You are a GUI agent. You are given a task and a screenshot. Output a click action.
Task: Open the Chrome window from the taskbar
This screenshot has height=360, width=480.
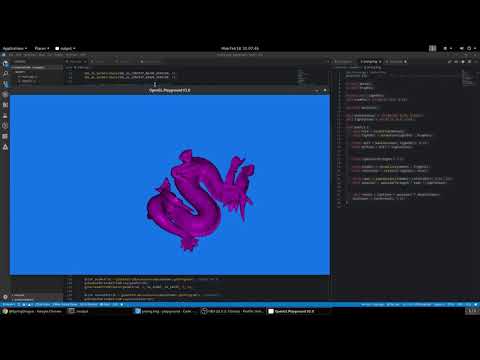click(x=32, y=311)
